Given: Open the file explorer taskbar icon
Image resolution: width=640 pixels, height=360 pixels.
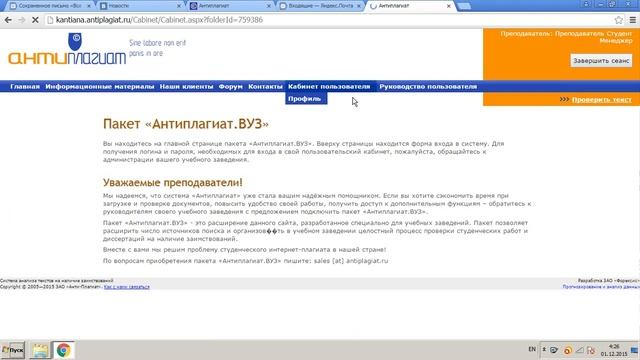Looking at the screenshot, I should 40,350.
